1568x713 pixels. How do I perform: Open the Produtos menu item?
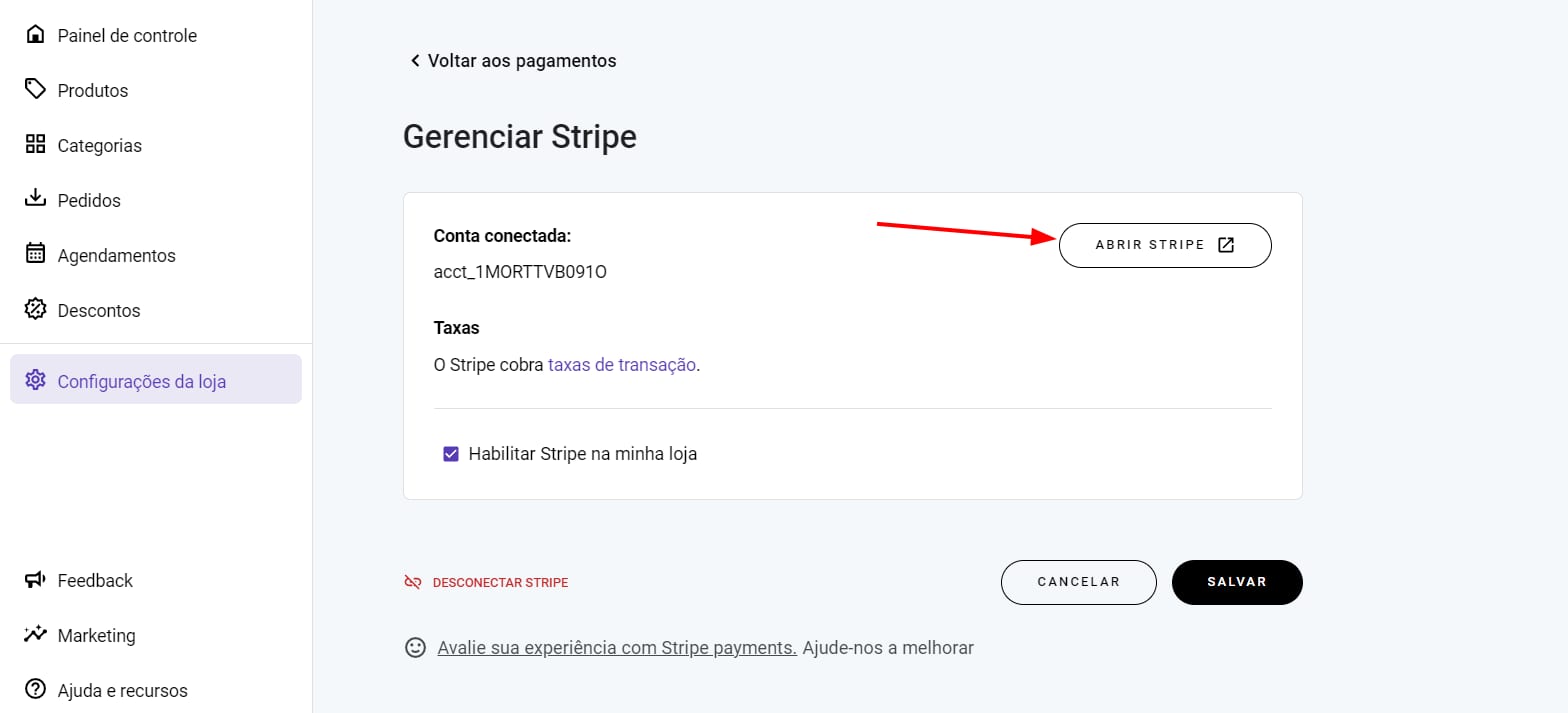93,90
